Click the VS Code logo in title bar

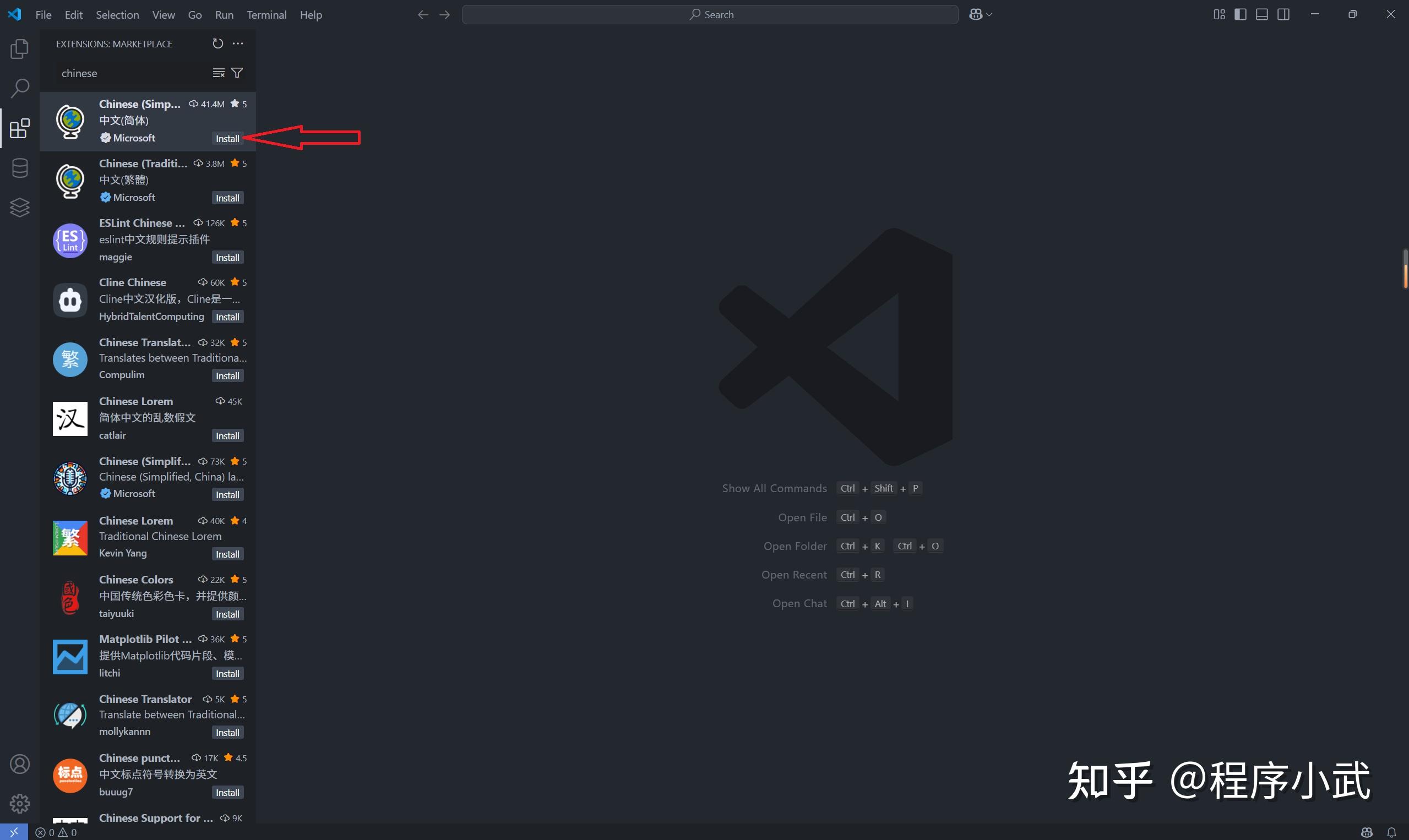point(15,14)
